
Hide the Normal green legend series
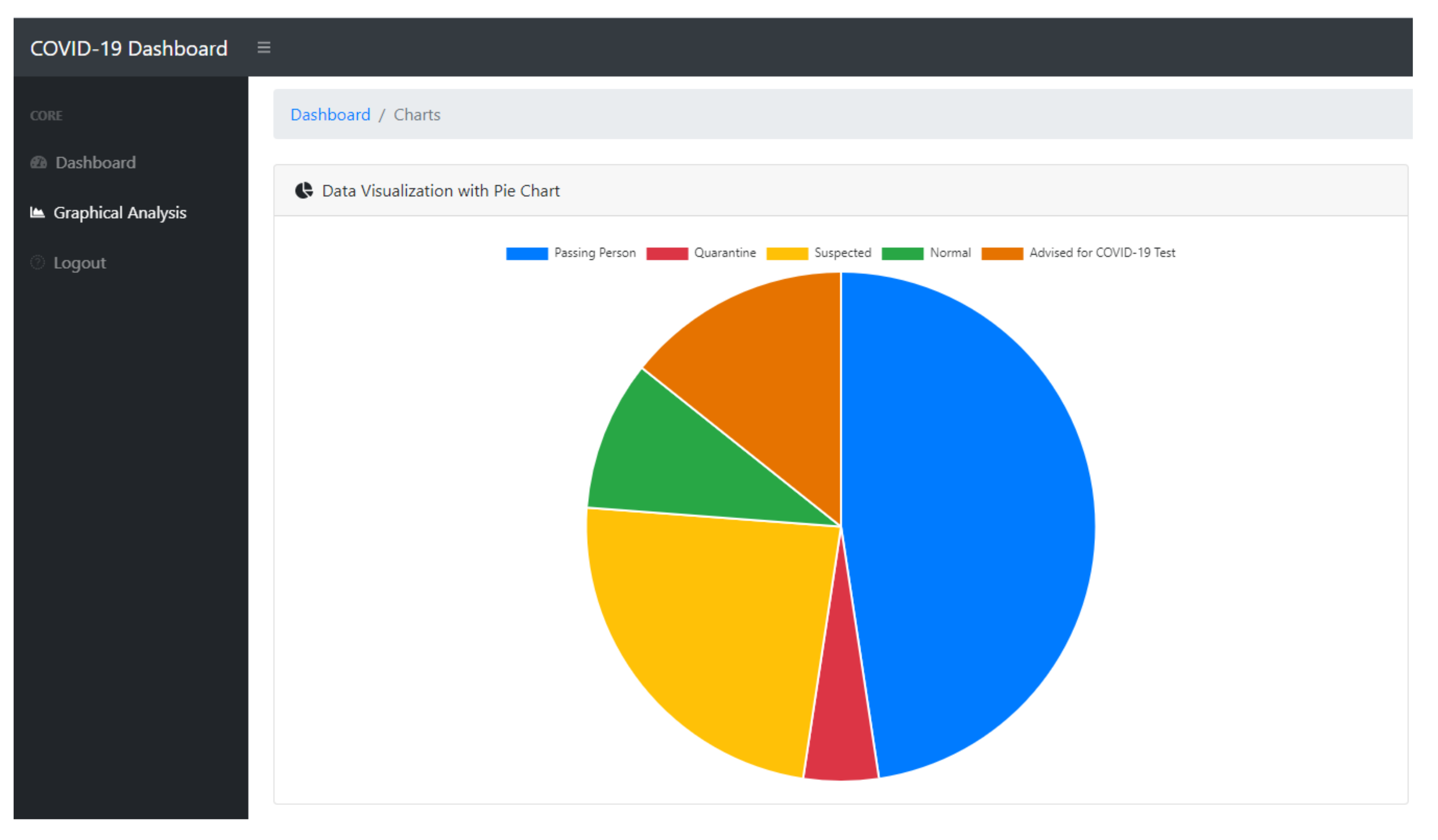[x=902, y=253]
